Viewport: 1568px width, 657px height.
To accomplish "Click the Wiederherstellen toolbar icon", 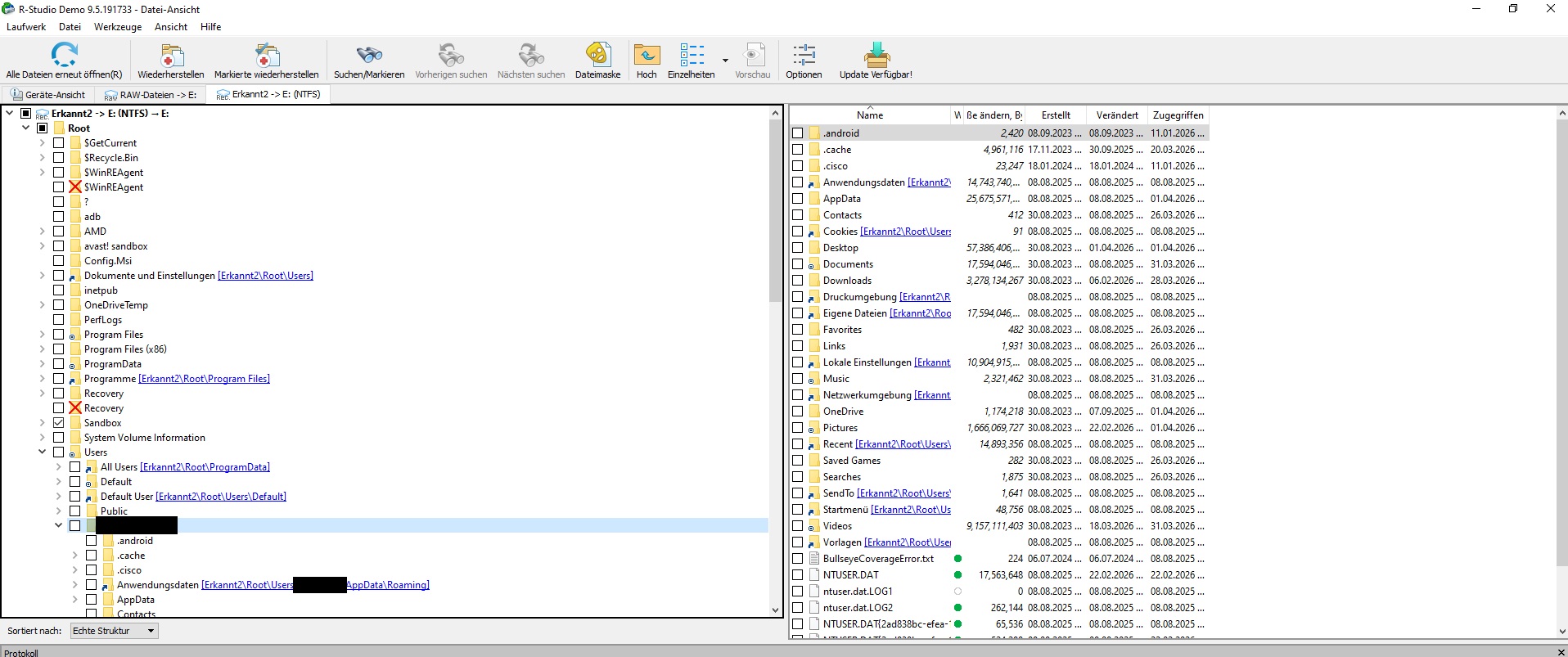I will coord(171,55).
